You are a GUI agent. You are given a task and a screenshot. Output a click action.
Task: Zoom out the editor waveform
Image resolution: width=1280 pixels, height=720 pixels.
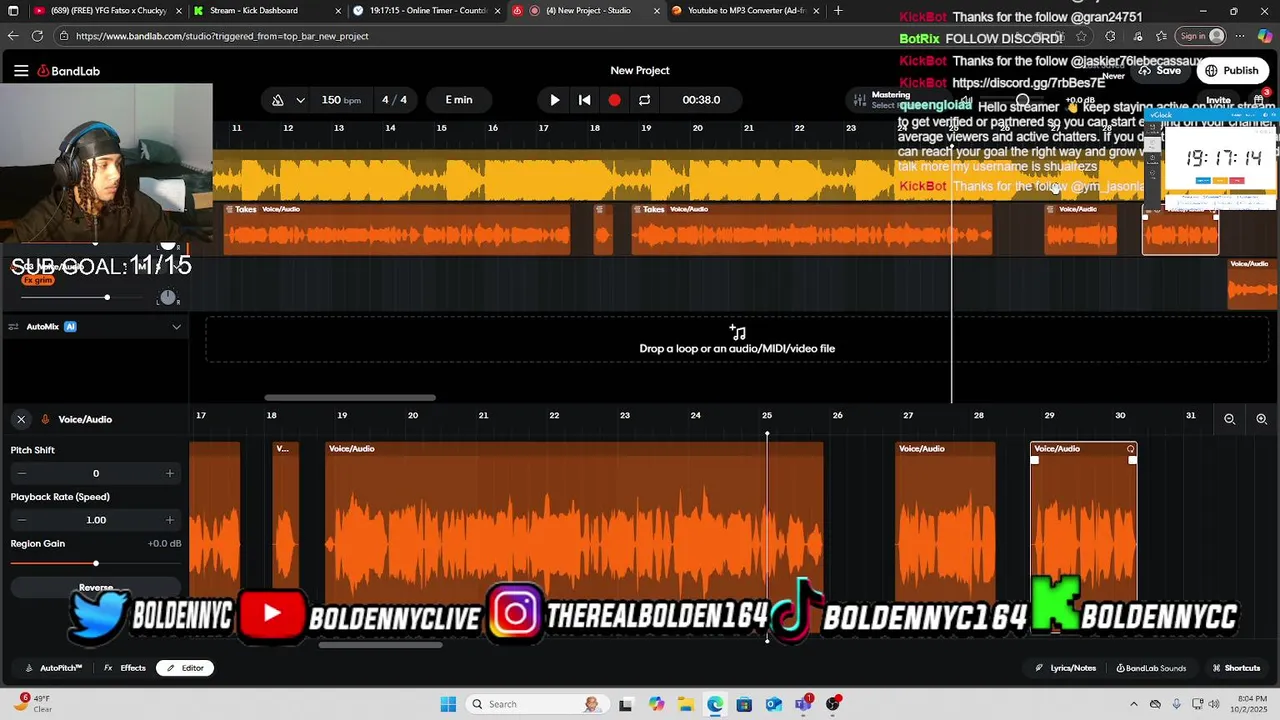1230,419
